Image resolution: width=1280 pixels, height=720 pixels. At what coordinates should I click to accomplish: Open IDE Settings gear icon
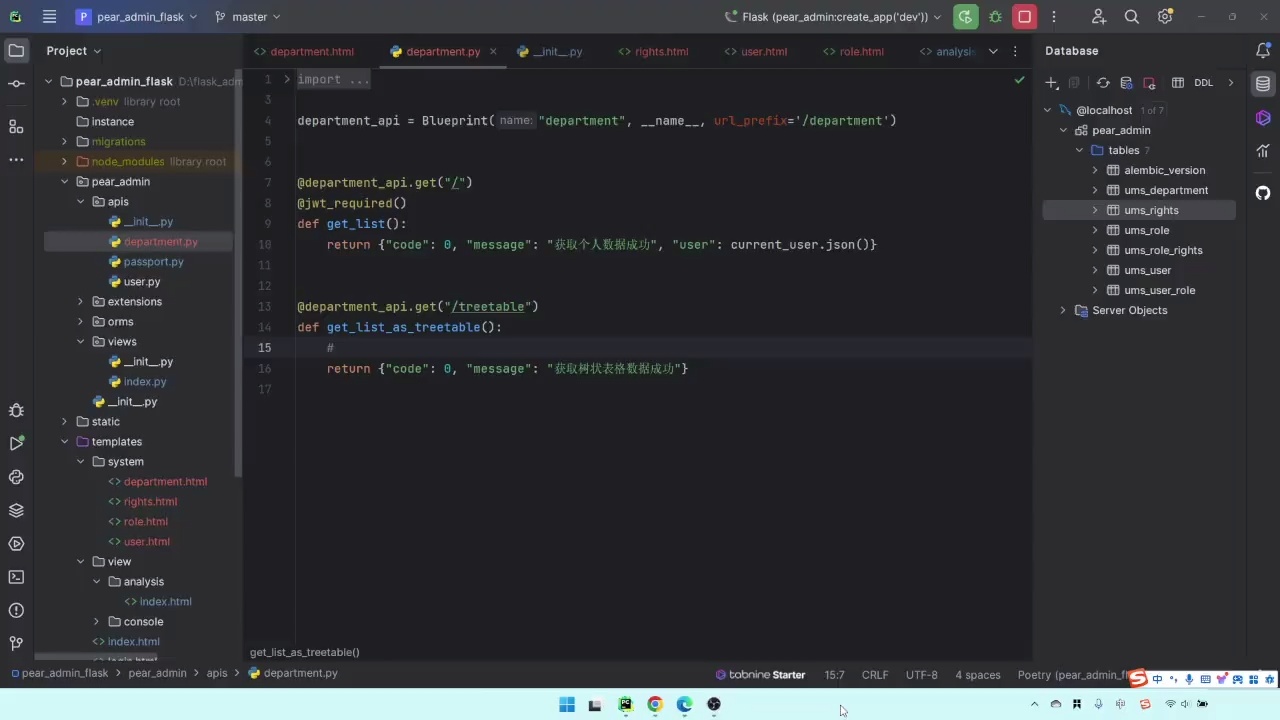[1164, 17]
